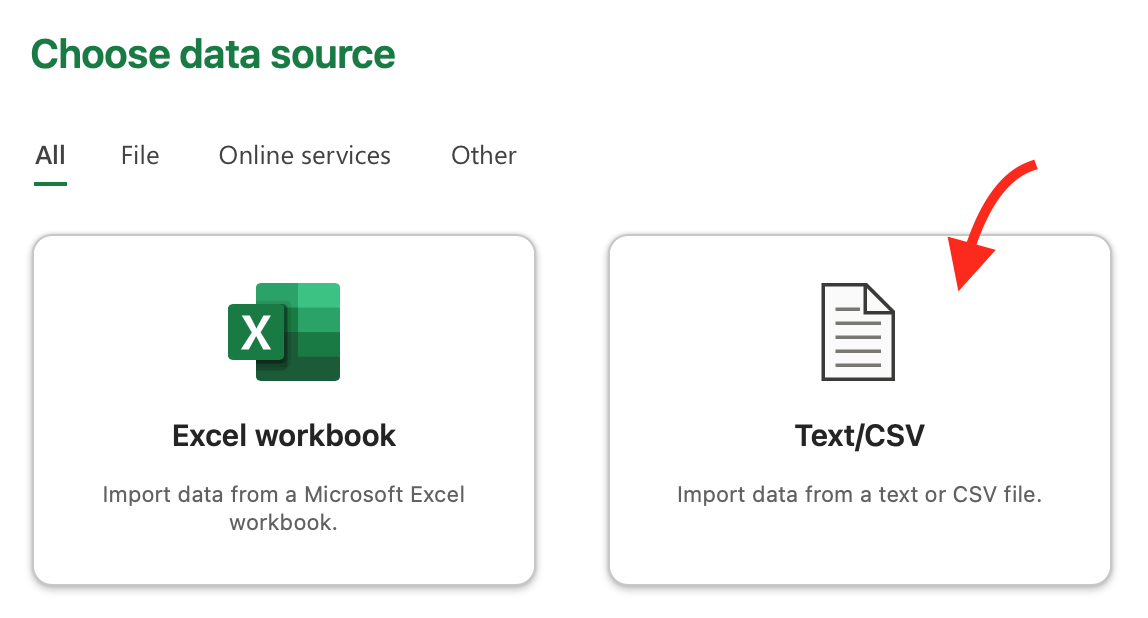
Task: Click "Import data from a Microsoft Excel workbook" description
Action: tap(284, 508)
